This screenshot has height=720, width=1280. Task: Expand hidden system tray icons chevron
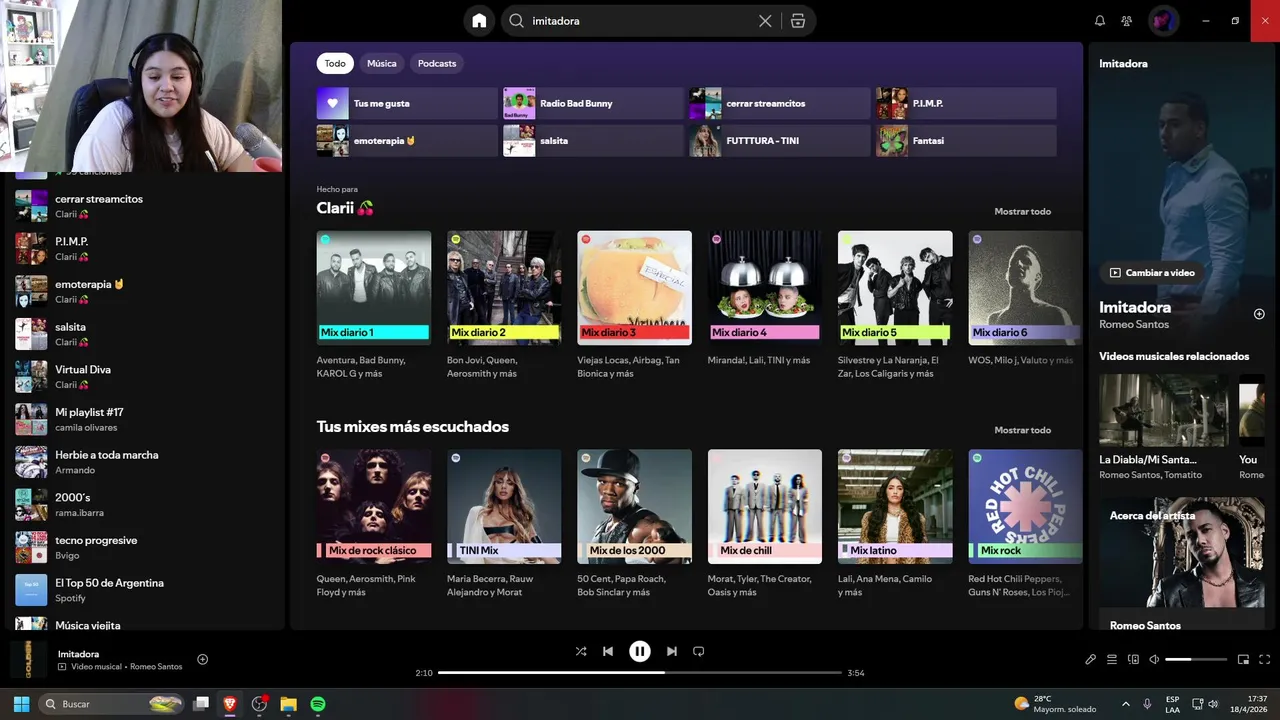coord(1126,704)
